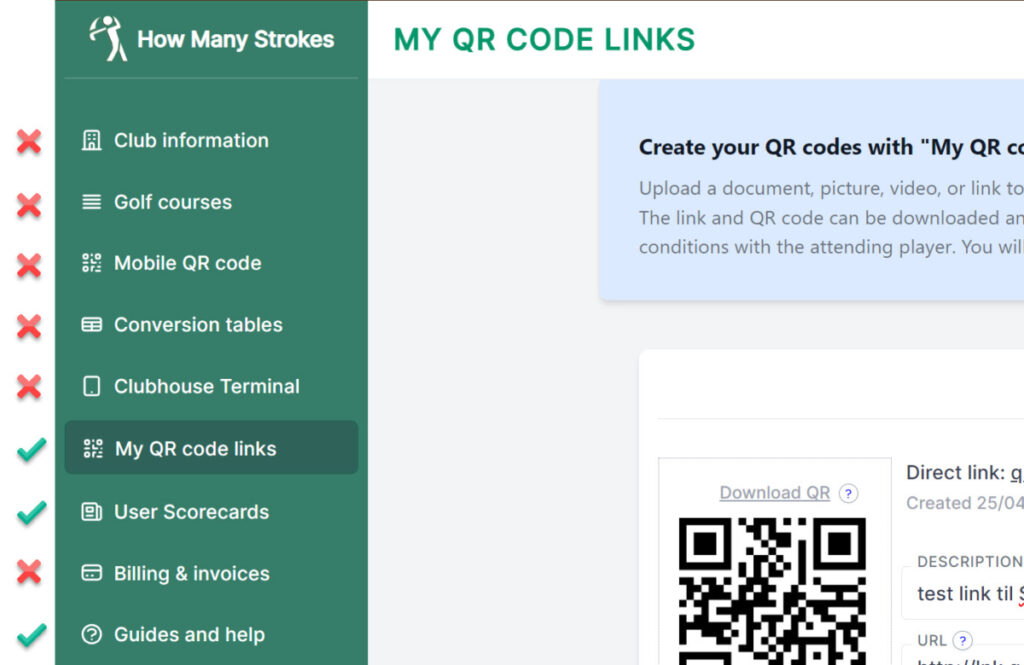
Task: Open User Scorecards page
Action: [211, 511]
